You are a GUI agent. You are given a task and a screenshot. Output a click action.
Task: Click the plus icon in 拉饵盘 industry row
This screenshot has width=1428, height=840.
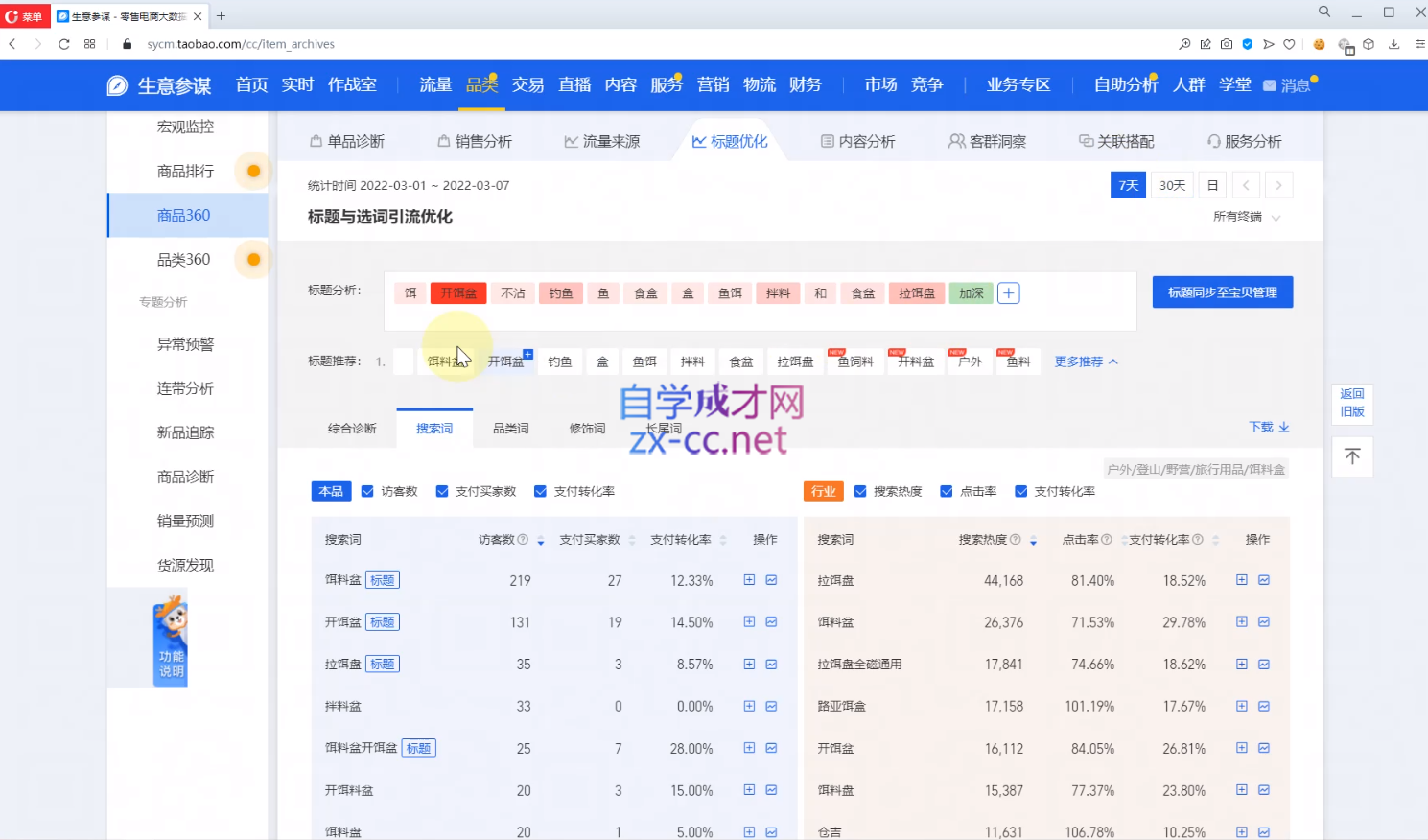click(1242, 580)
